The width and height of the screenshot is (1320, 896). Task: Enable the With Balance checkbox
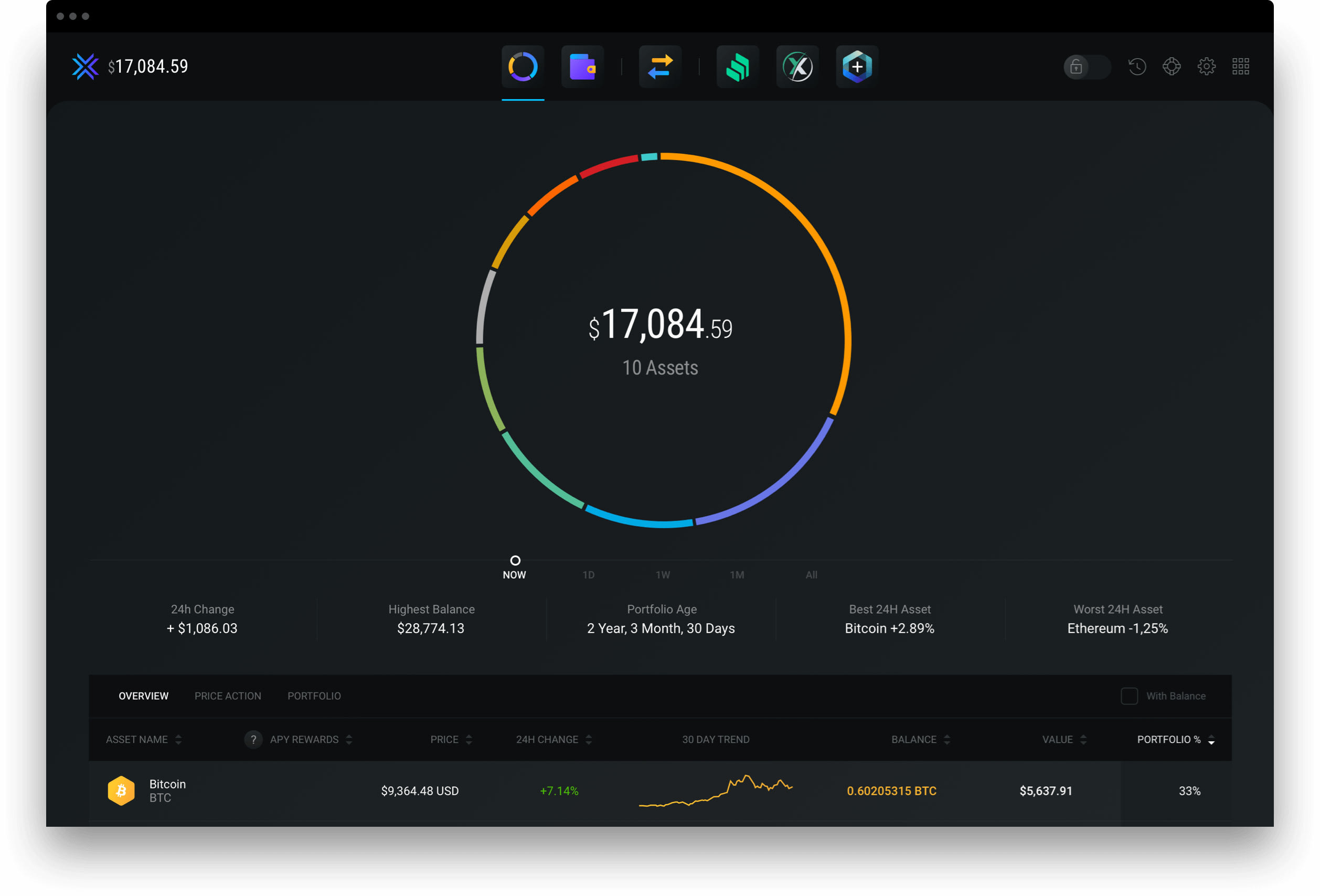(1129, 696)
